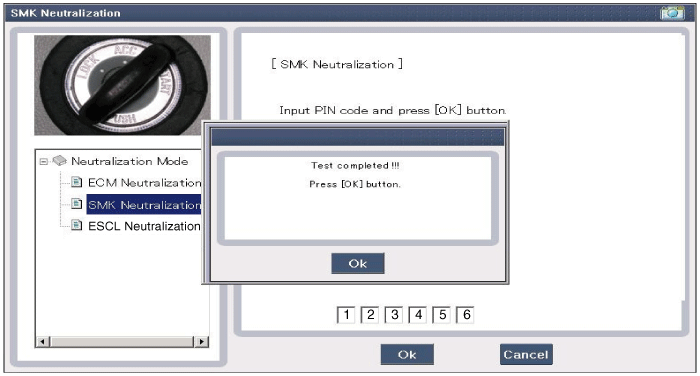Click the ESCL Neutralization document icon
The height and width of the screenshot is (376, 700).
(77, 226)
